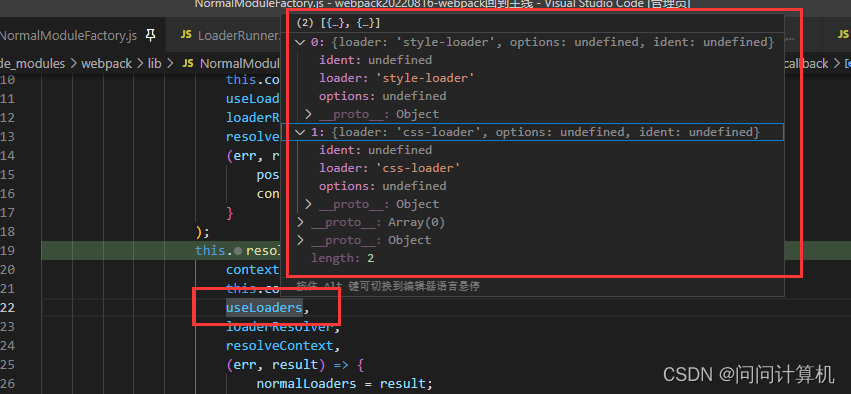Click the (2) [{…}, {…}] hover header
Image resolution: width=851 pixels, height=394 pixels.
[338, 23]
